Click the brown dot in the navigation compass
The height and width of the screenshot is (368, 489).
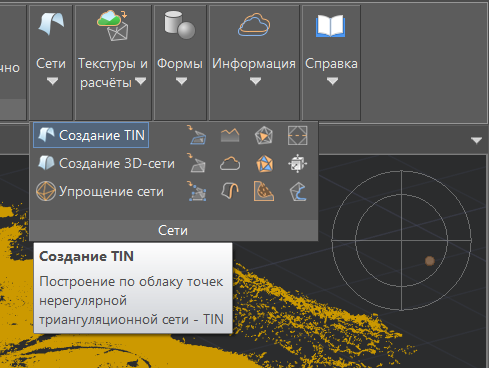[430, 261]
